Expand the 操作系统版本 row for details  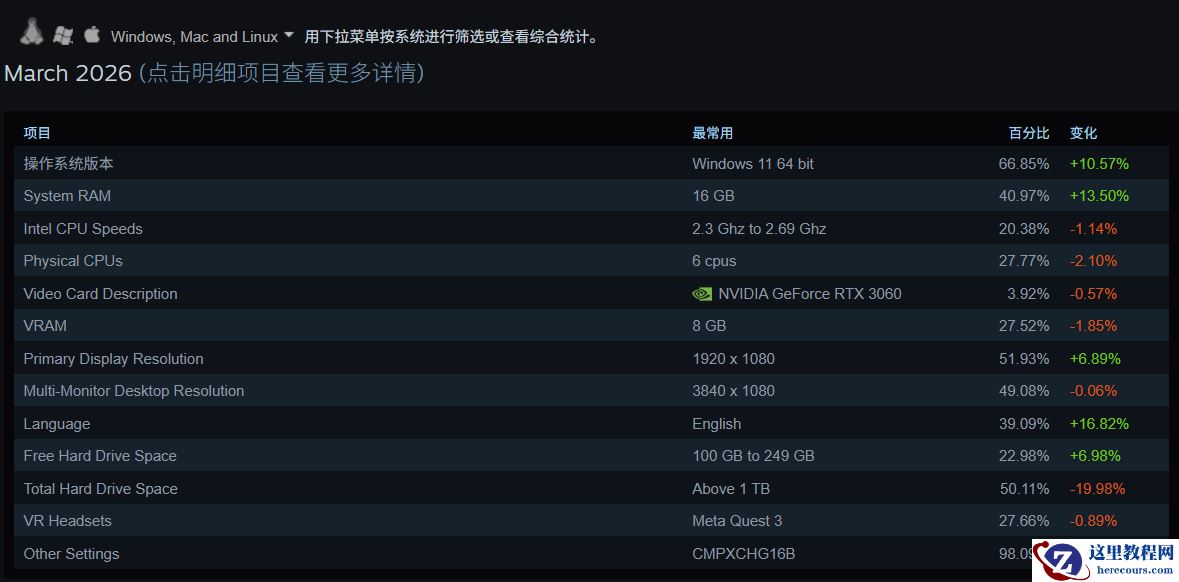[x=81, y=163]
